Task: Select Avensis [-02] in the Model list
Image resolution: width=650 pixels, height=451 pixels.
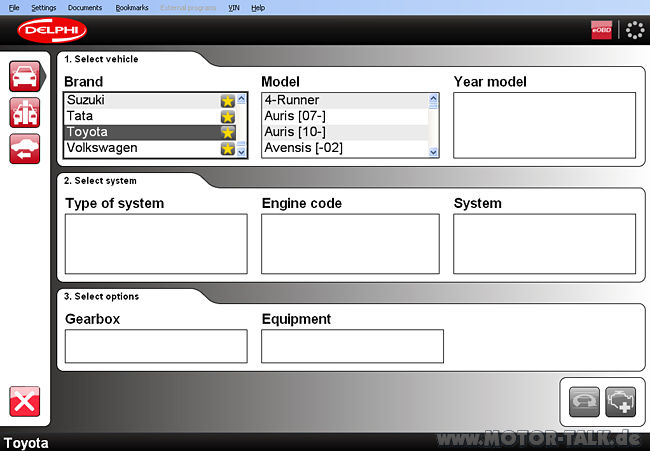Action: 346,148
